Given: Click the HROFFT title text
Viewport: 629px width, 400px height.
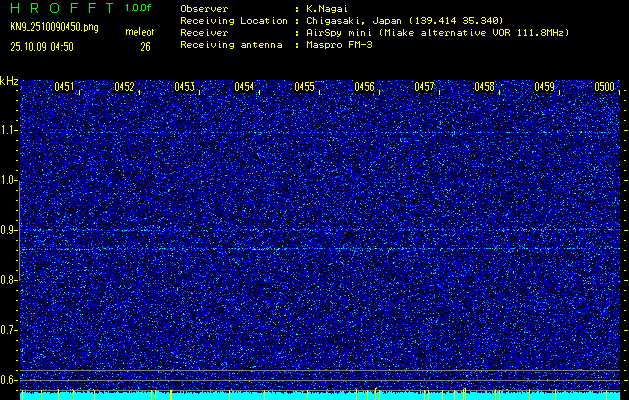Looking at the screenshot, I should [60, 7].
